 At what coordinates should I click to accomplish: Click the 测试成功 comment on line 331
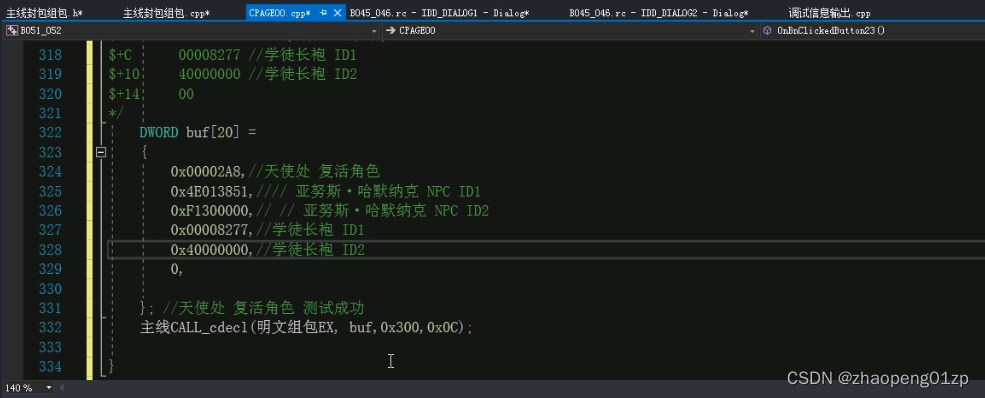[x=334, y=308]
